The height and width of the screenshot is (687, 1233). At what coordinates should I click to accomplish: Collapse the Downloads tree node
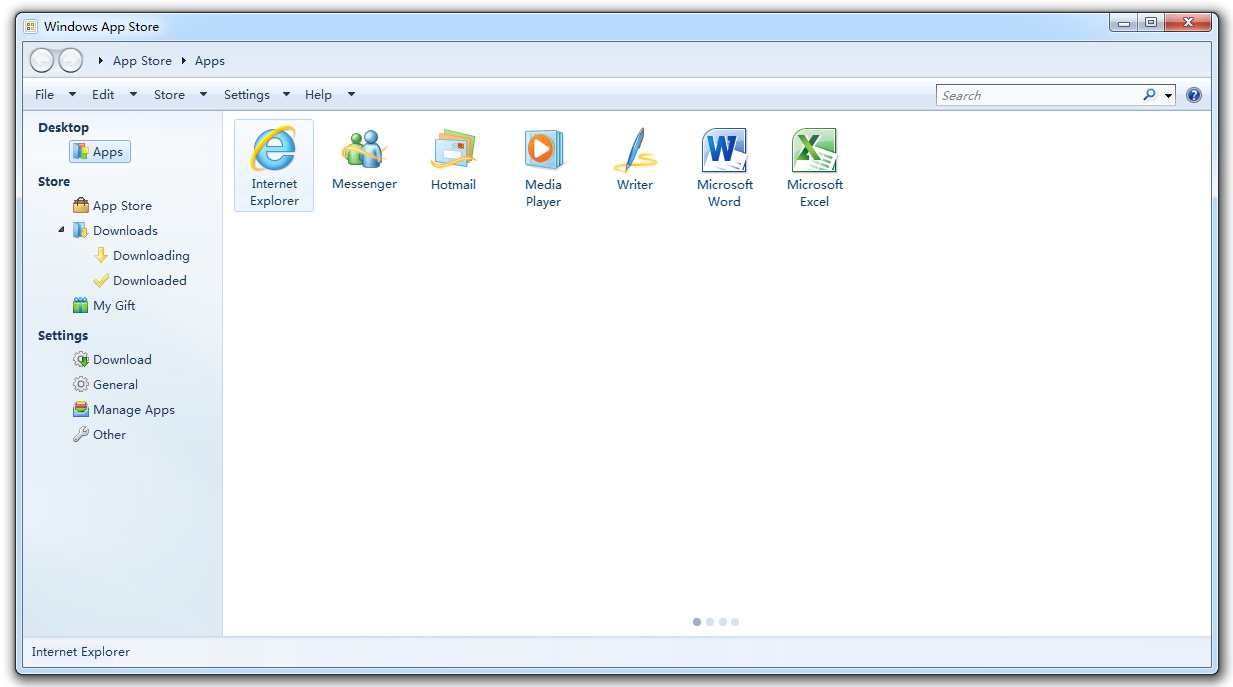[x=61, y=230]
